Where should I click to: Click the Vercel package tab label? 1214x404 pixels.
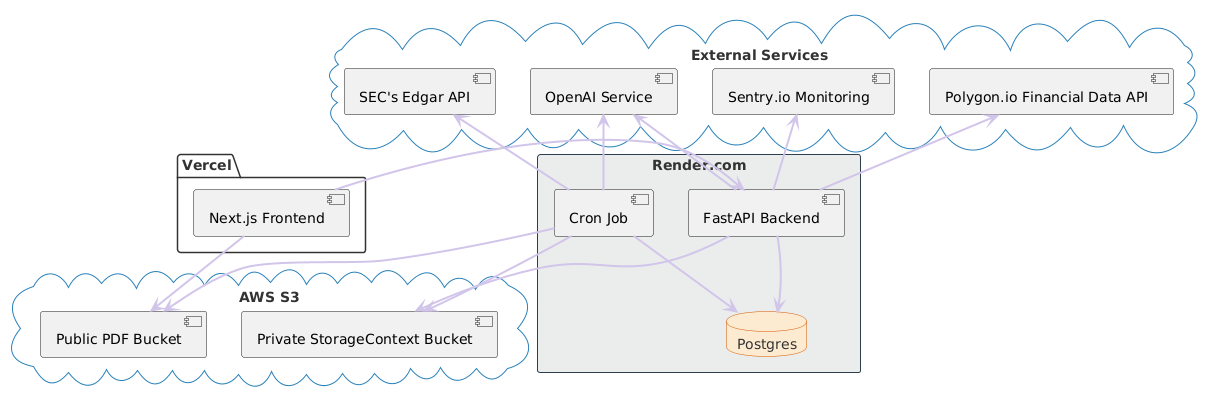[x=205, y=164]
